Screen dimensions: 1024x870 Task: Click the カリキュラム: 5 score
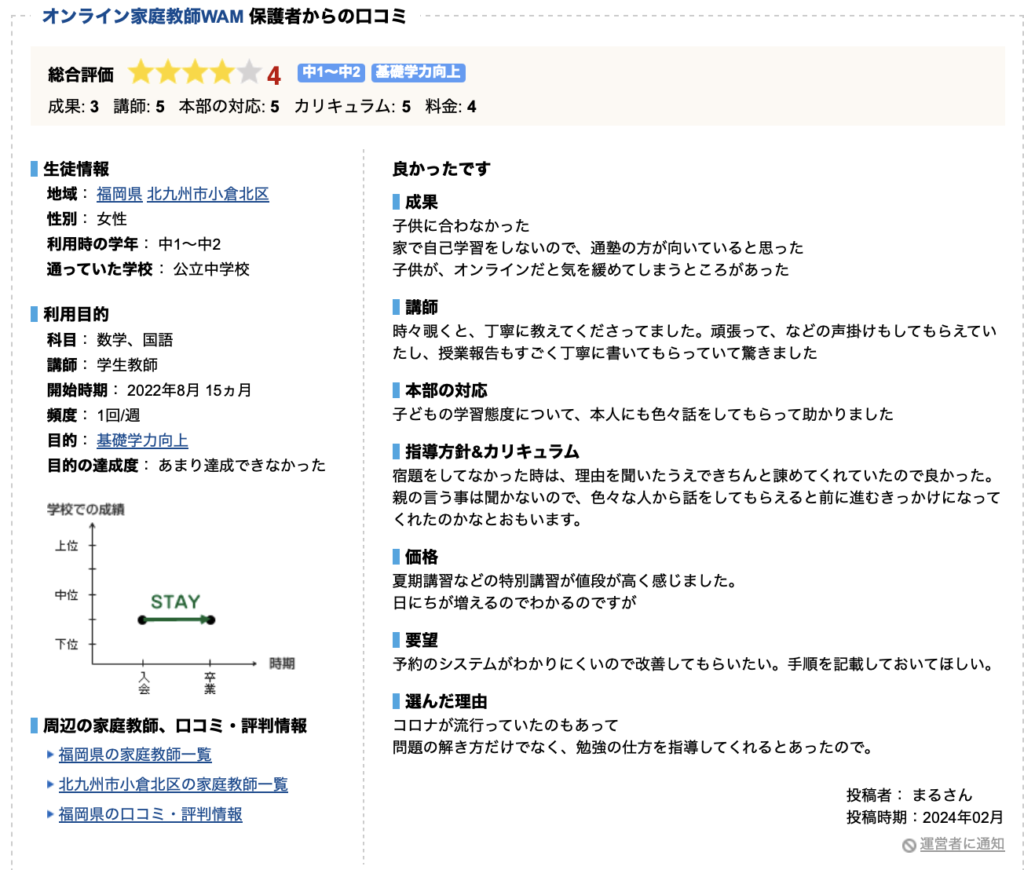point(352,106)
